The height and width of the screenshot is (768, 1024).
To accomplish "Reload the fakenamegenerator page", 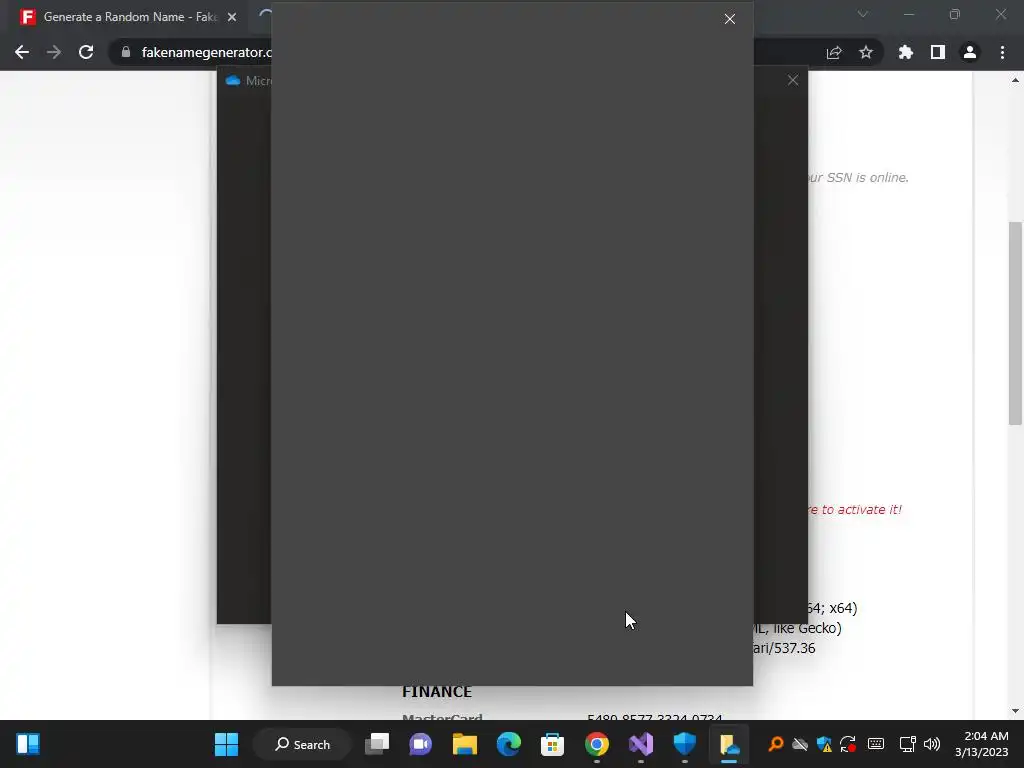I will point(86,52).
